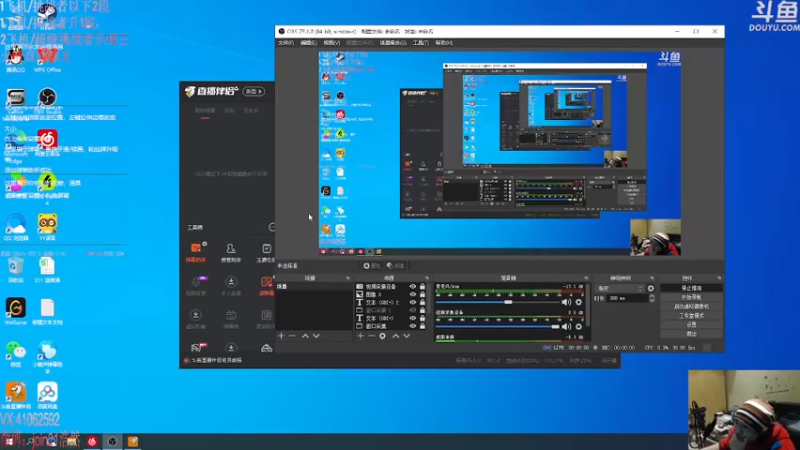The height and width of the screenshot is (450, 800).
Task: Pop out the 控件 dock panel
Action: [719, 278]
